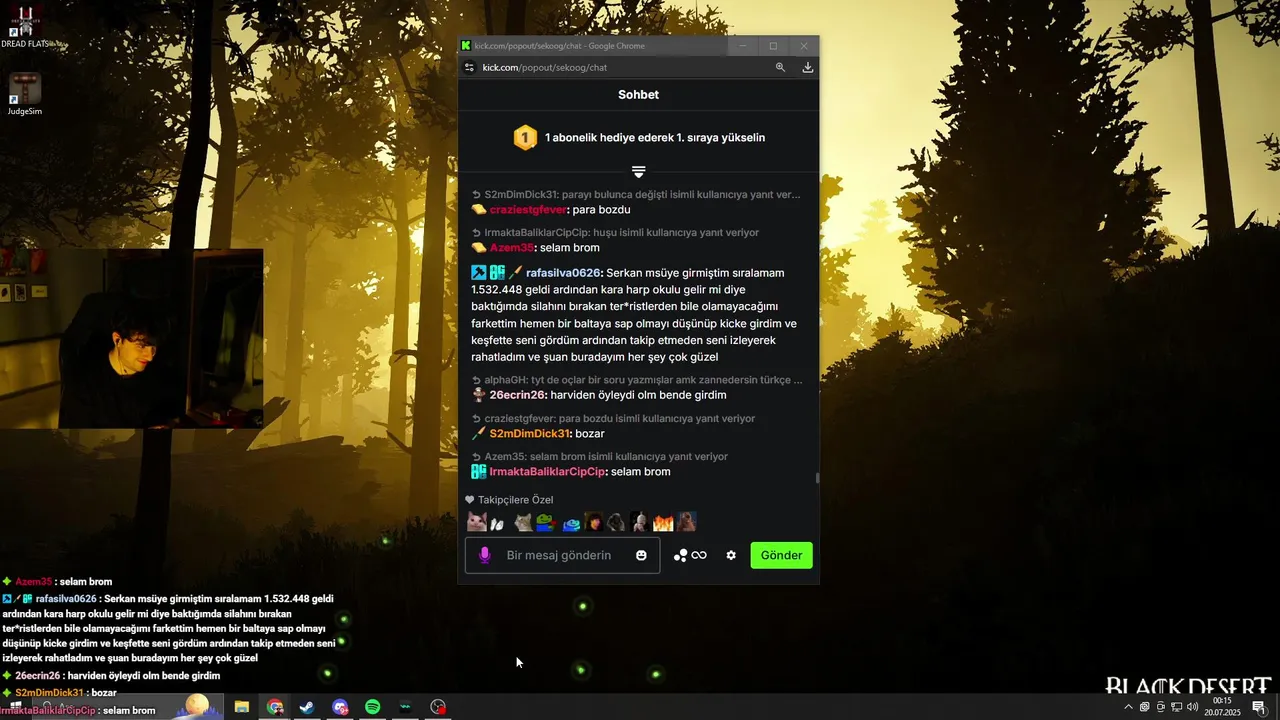Screen dimensions: 1280x720
Task: Click username Azem35 in chat window
Action: (x=512, y=248)
